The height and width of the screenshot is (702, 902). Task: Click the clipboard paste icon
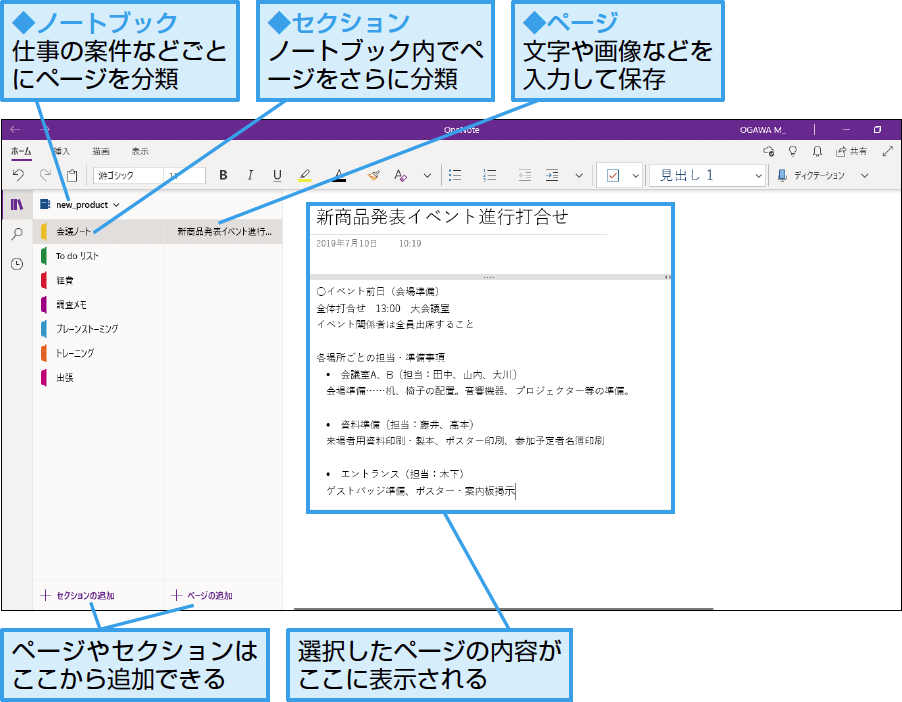click(71, 175)
